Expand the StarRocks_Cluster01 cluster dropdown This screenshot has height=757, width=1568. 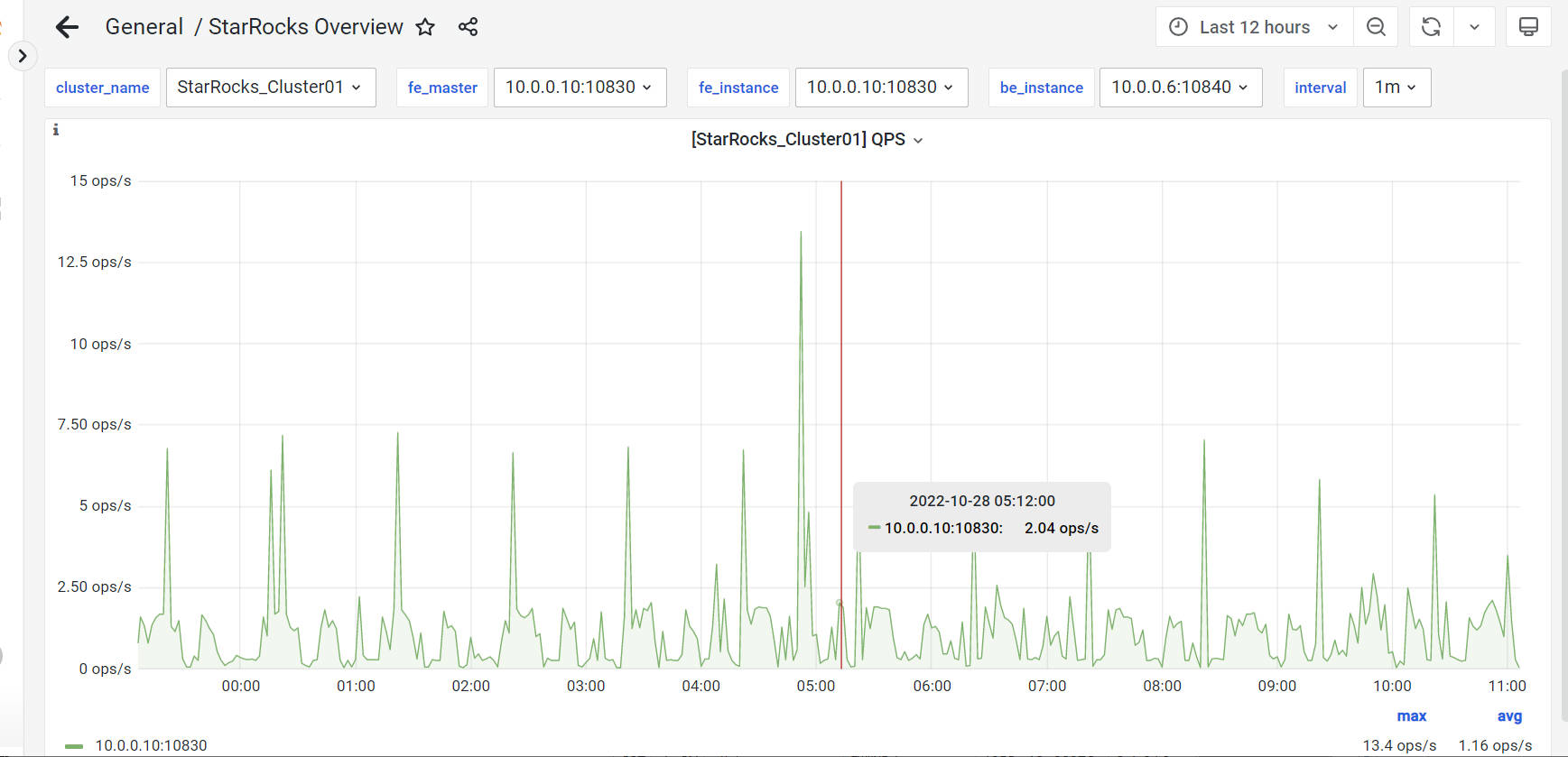[x=270, y=88]
